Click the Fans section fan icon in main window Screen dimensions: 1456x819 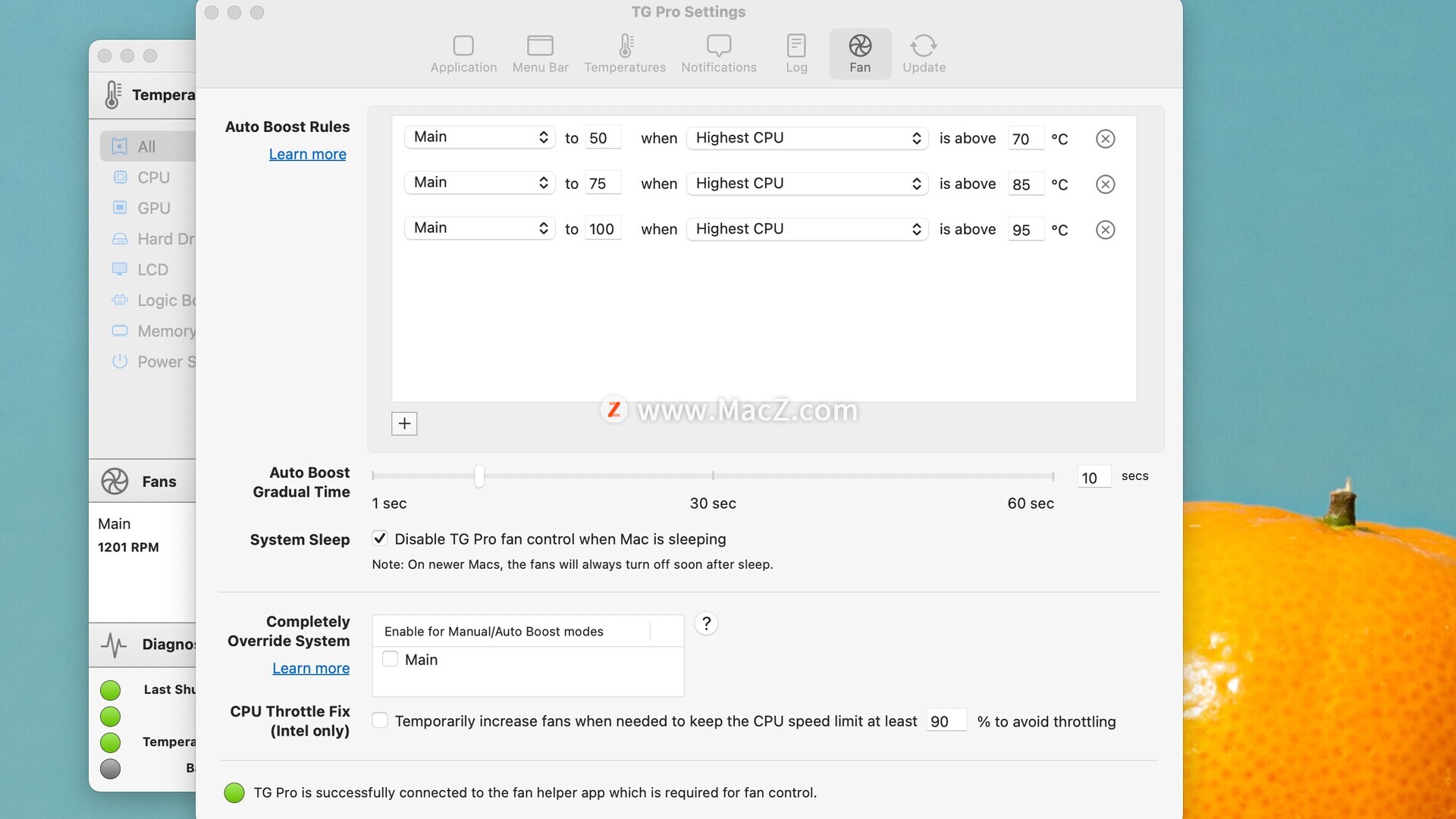coord(115,482)
